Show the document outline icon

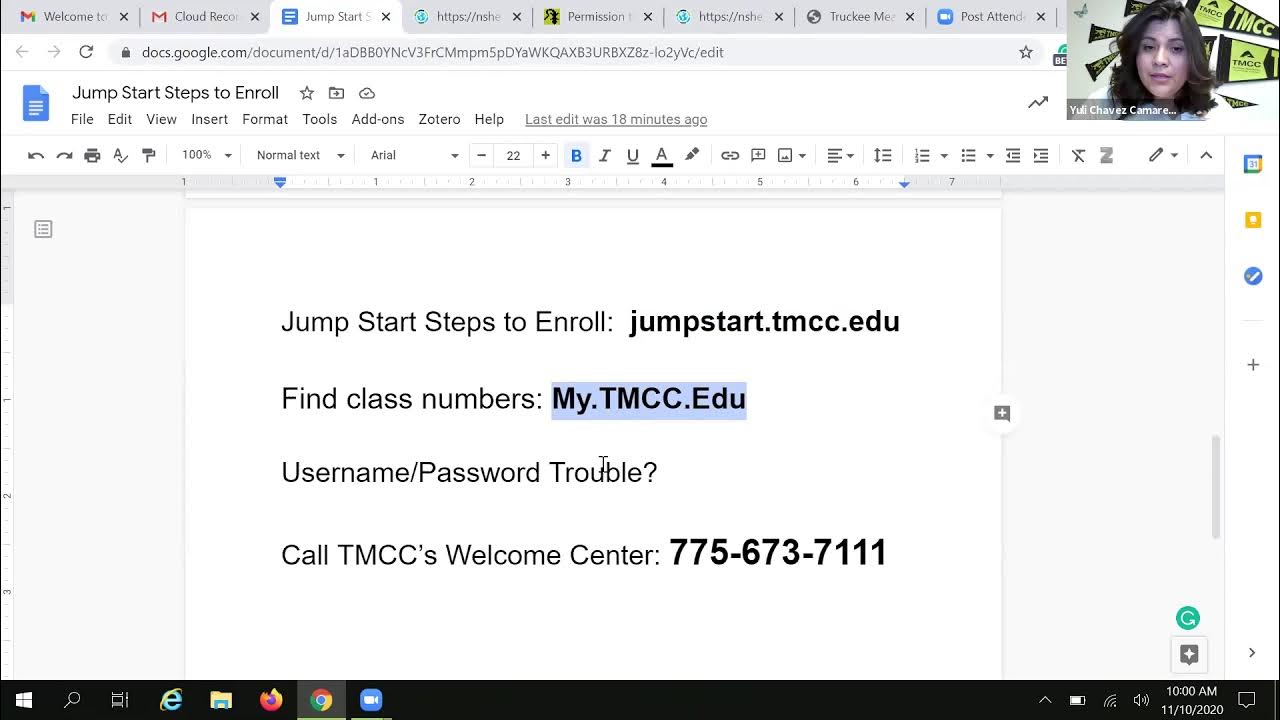click(43, 230)
